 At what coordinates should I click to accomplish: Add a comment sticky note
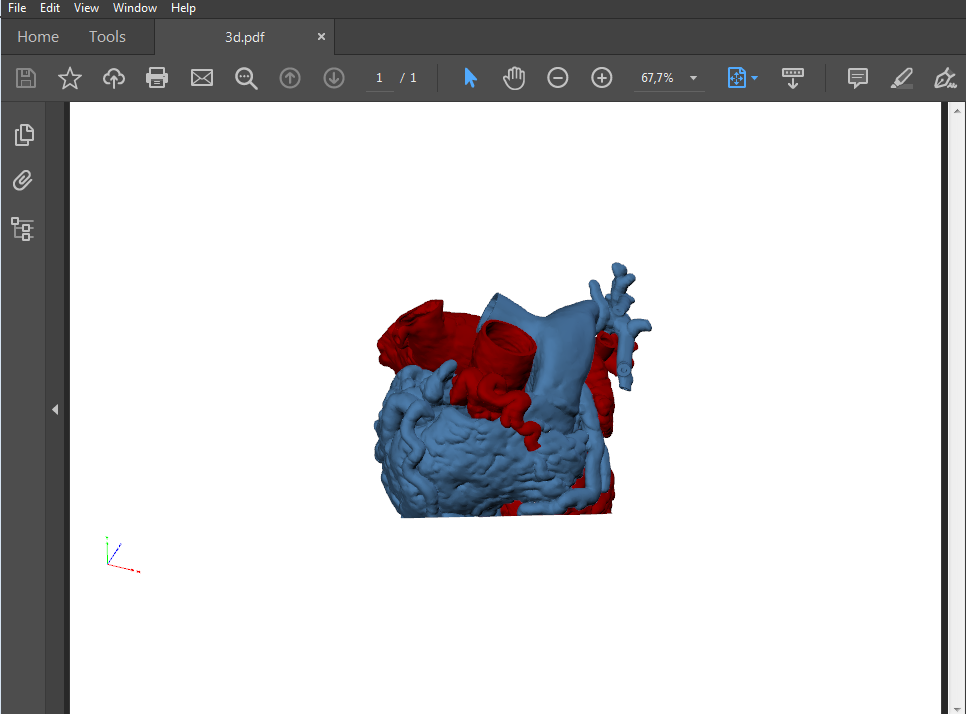click(x=858, y=78)
